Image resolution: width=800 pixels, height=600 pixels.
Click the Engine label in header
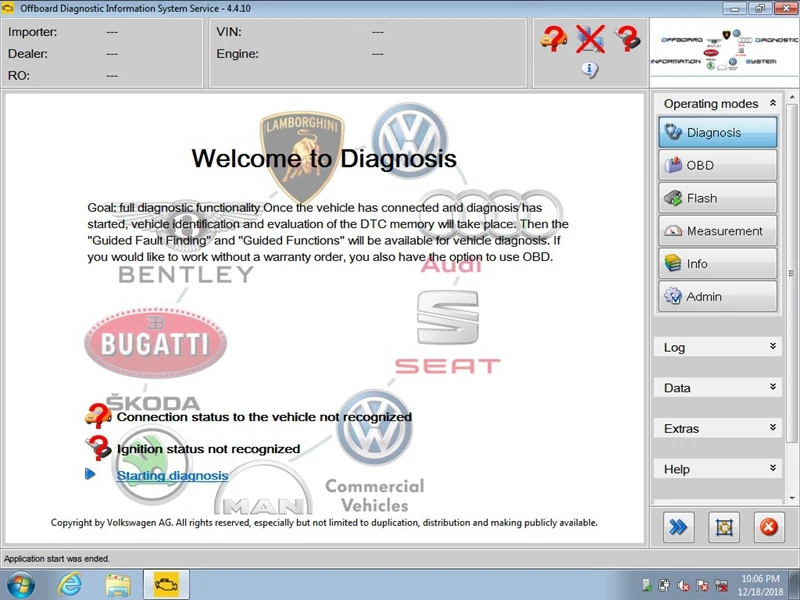237,54
